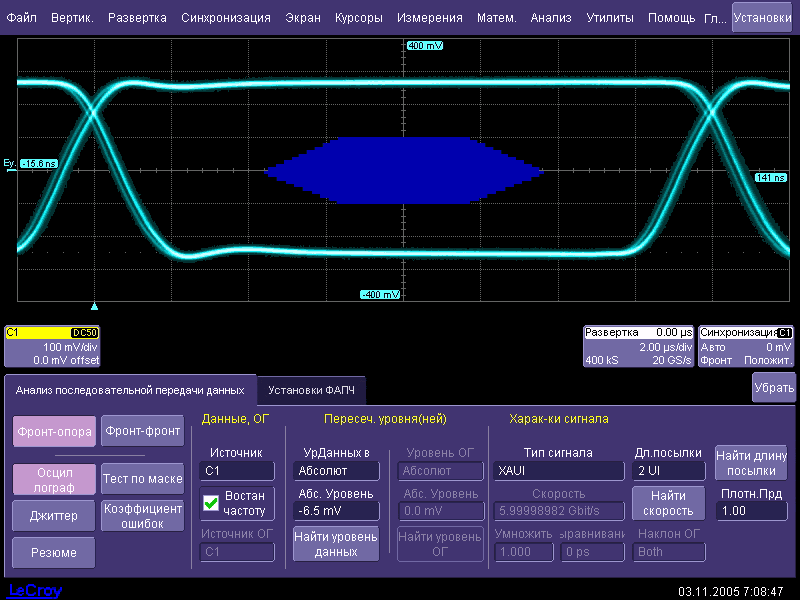Select the Фронт-фронт mode
The height and width of the screenshot is (600, 800).
pyautogui.click(x=142, y=431)
